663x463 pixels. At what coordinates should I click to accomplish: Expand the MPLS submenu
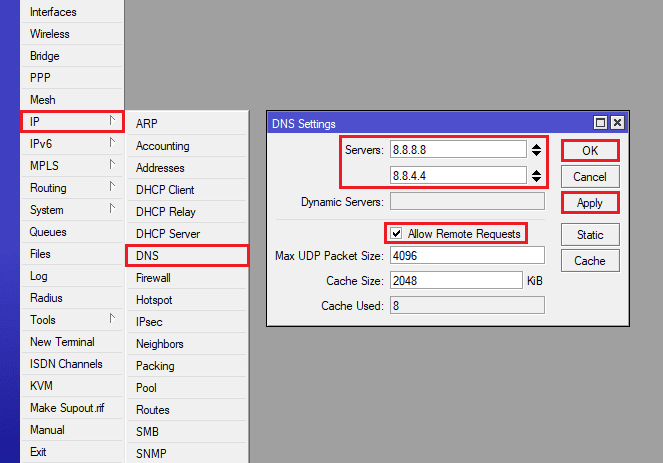(x=72, y=166)
